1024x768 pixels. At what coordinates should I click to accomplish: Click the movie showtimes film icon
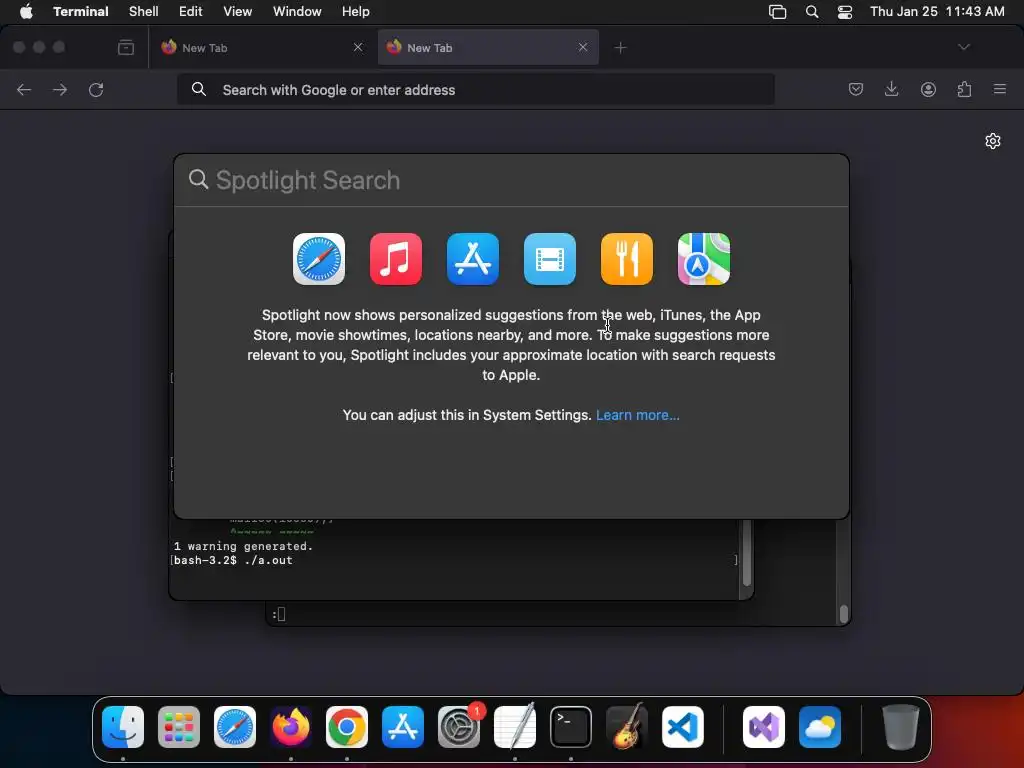[x=550, y=259]
